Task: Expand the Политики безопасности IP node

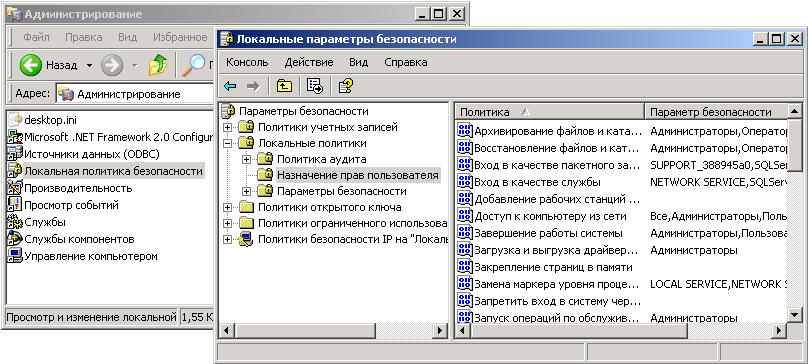Action: (x=227, y=239)
